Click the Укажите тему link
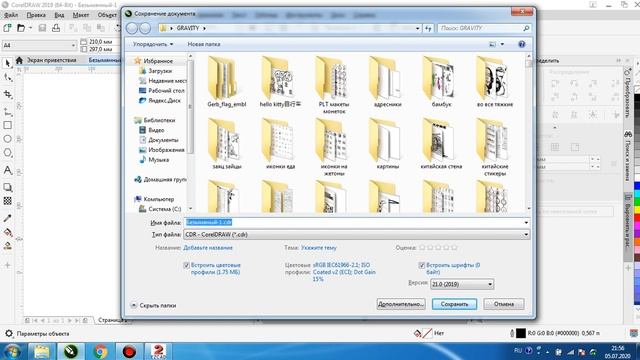The image size is (640, 360). point(319,248)
